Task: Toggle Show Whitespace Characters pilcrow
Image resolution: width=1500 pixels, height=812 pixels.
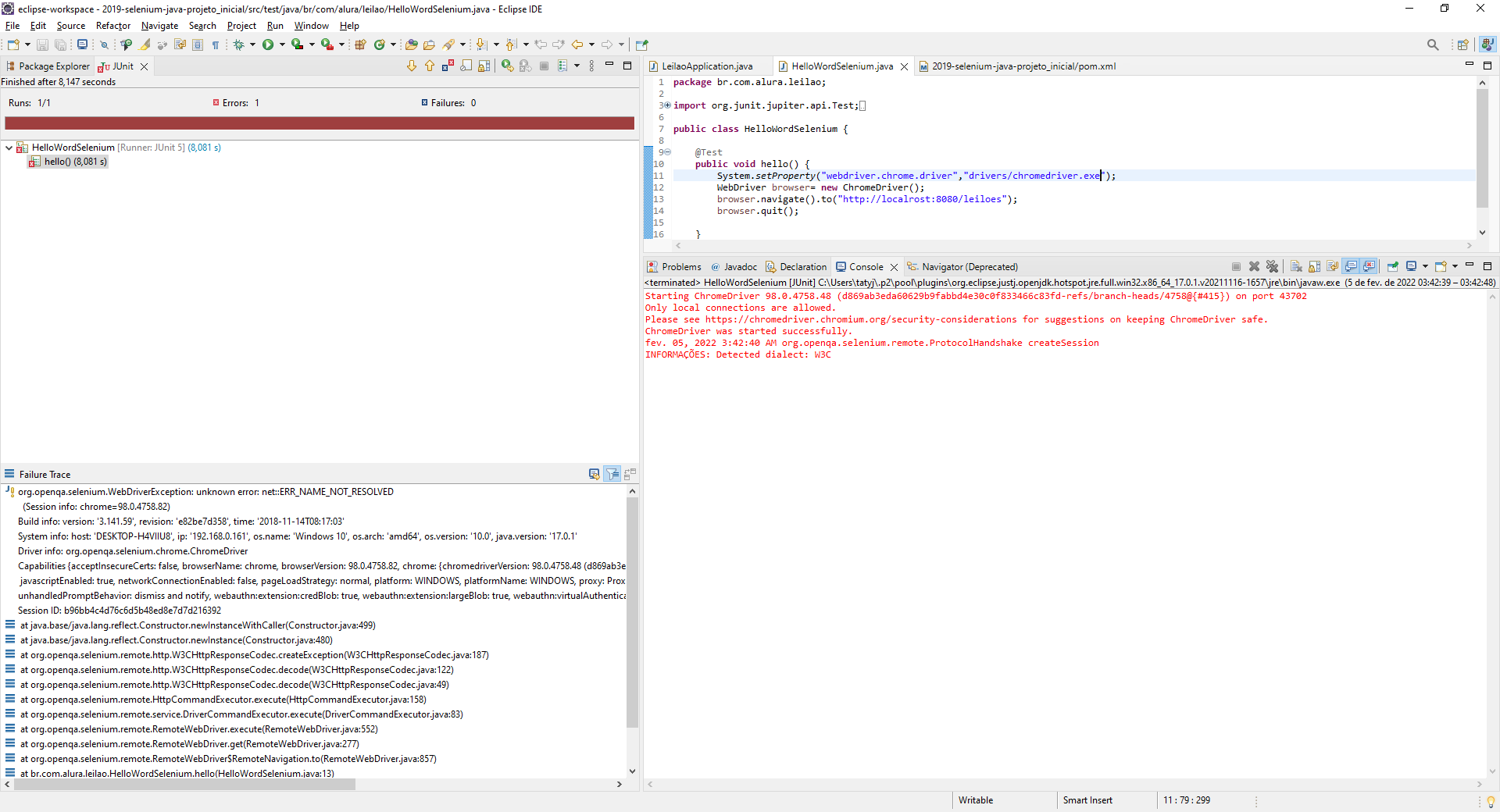Action: click(x=216, y=45)
